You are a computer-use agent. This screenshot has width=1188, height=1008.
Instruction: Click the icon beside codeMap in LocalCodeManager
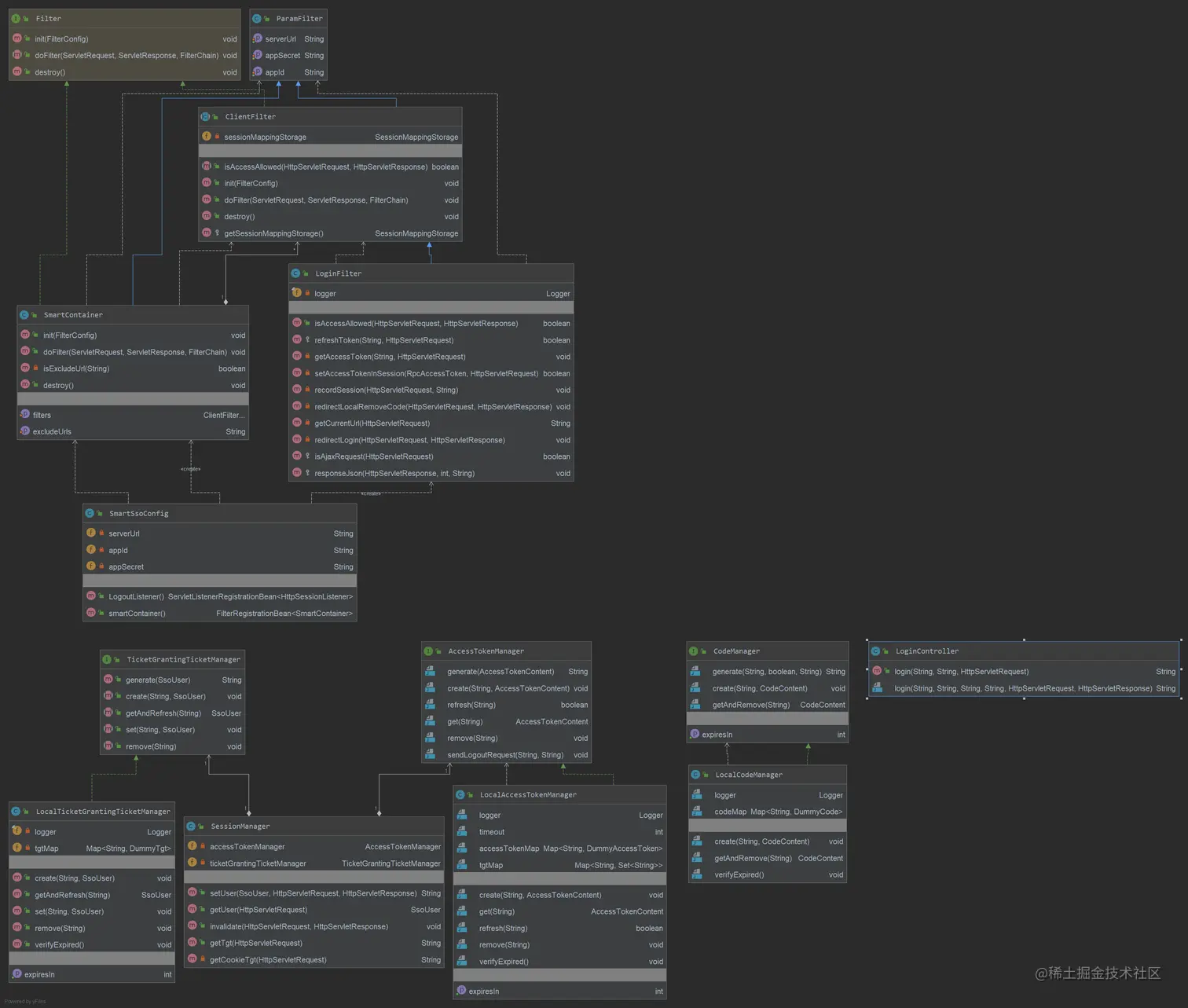point(697,811)
